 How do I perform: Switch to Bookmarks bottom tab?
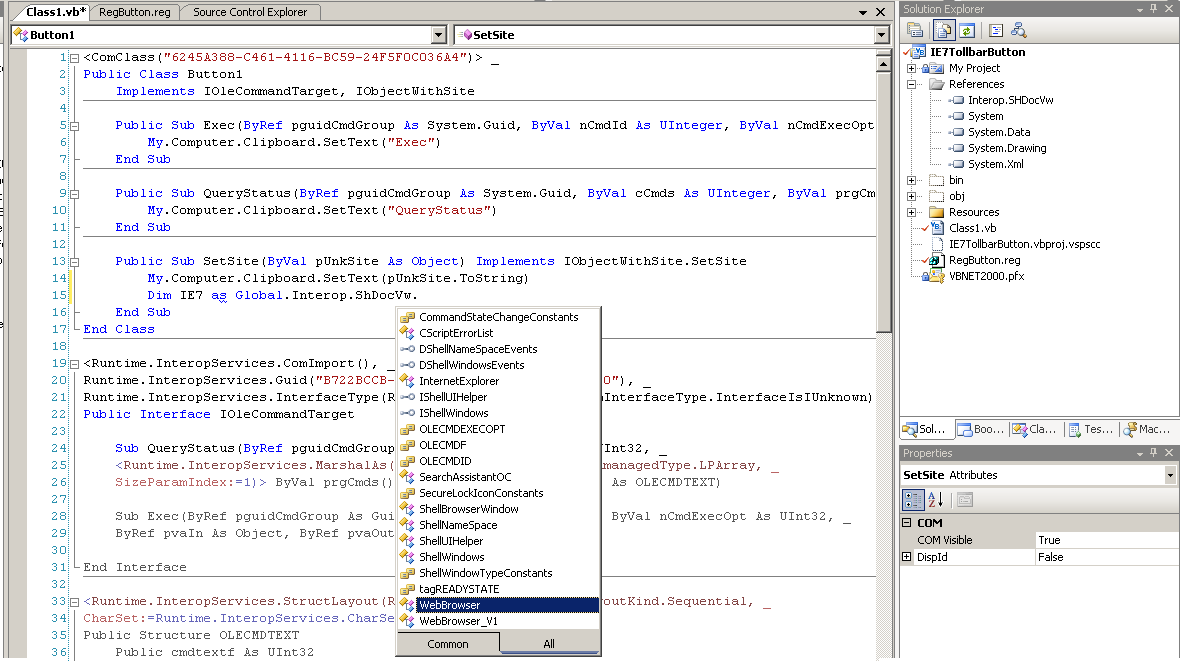pyautogui.click(x=981, y=429)
